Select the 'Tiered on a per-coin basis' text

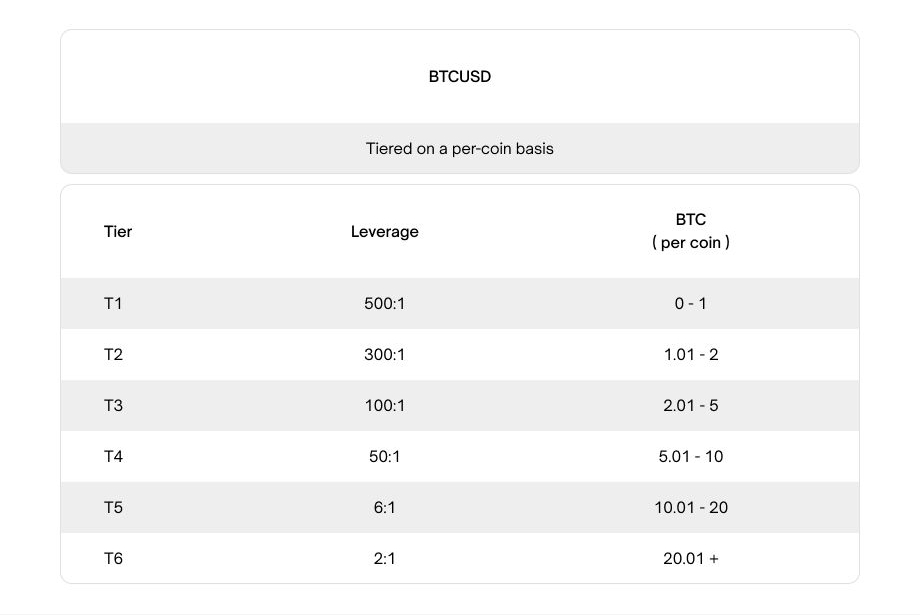(x=459, y=148)
